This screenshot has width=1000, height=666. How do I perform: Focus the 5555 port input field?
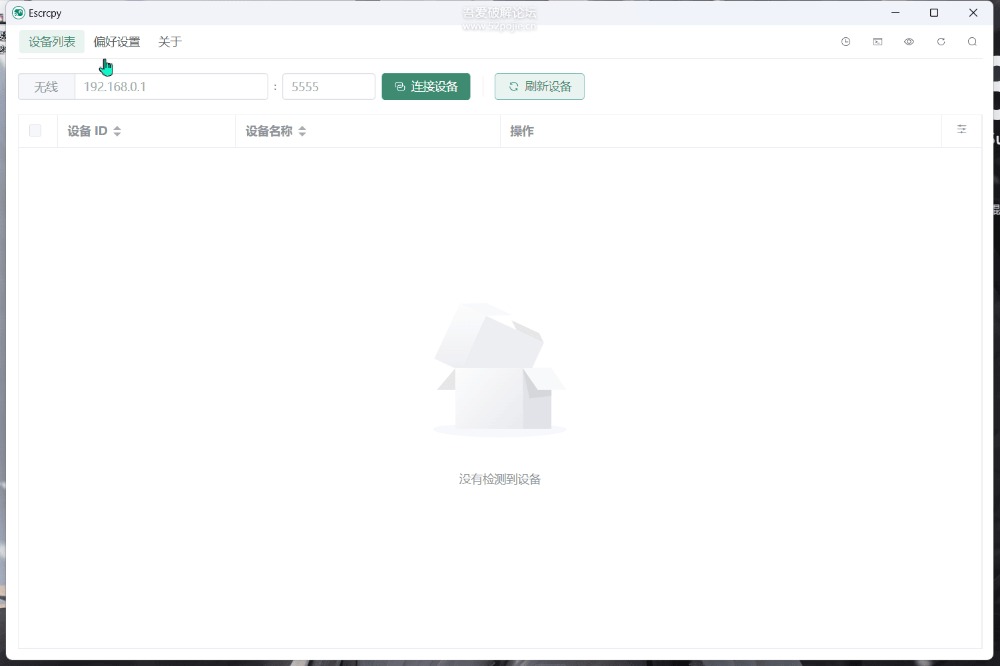328,87
